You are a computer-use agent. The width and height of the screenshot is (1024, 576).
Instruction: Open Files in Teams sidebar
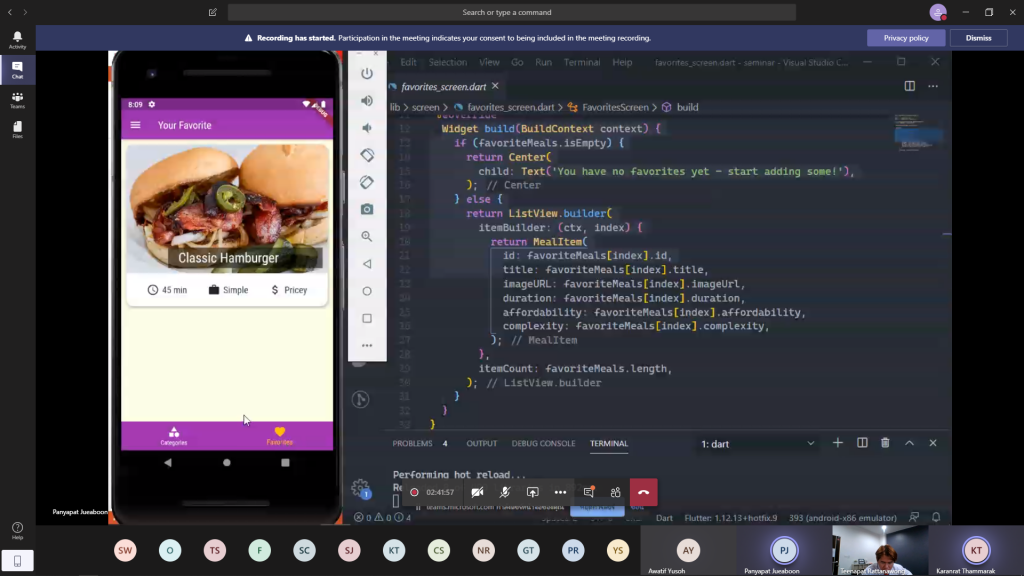coord(17,130)
